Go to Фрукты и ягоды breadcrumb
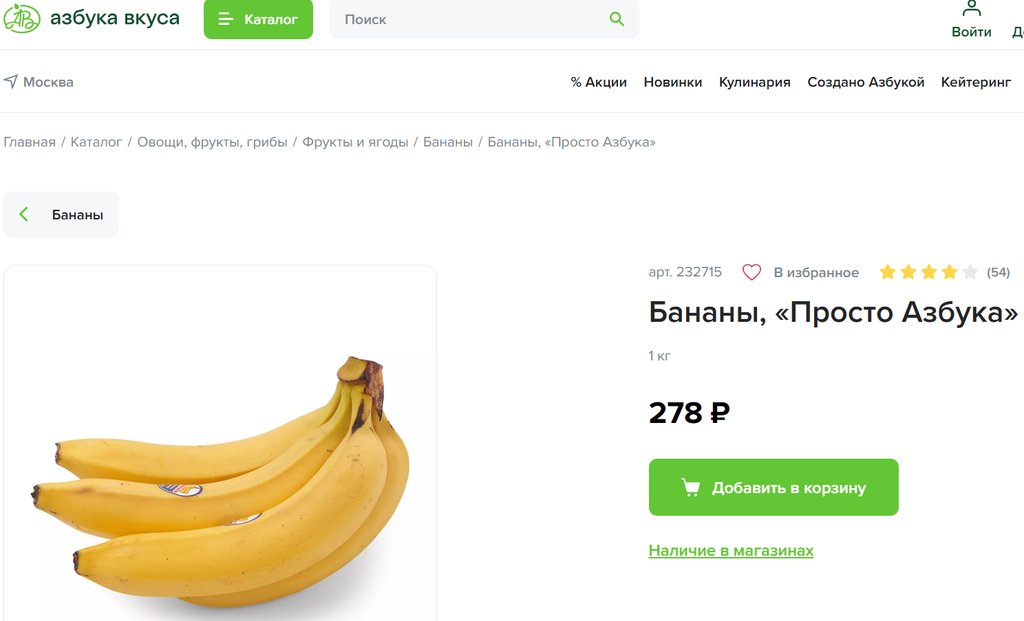 coord(355,142)
